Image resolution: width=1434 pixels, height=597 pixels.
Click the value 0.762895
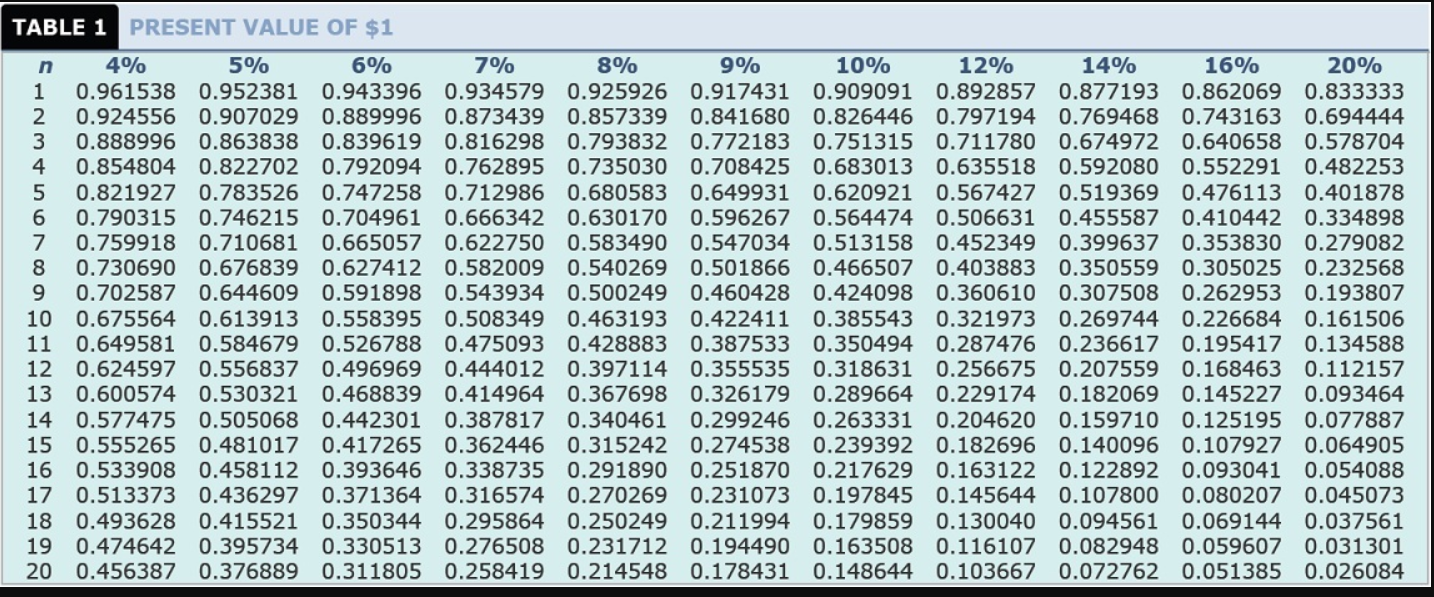pyautogui.click(x=494, y=167)
